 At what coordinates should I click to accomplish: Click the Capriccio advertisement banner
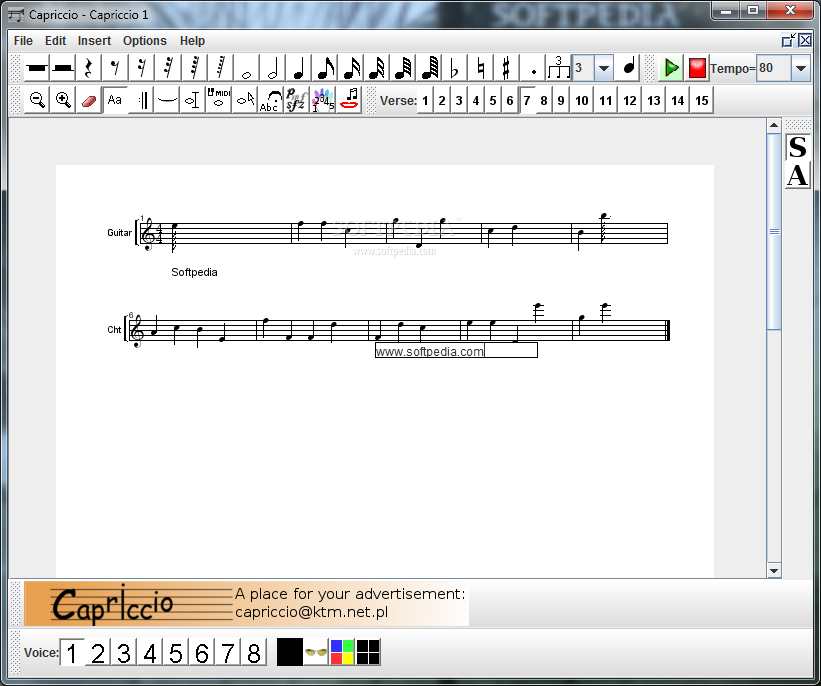(247, 603)
